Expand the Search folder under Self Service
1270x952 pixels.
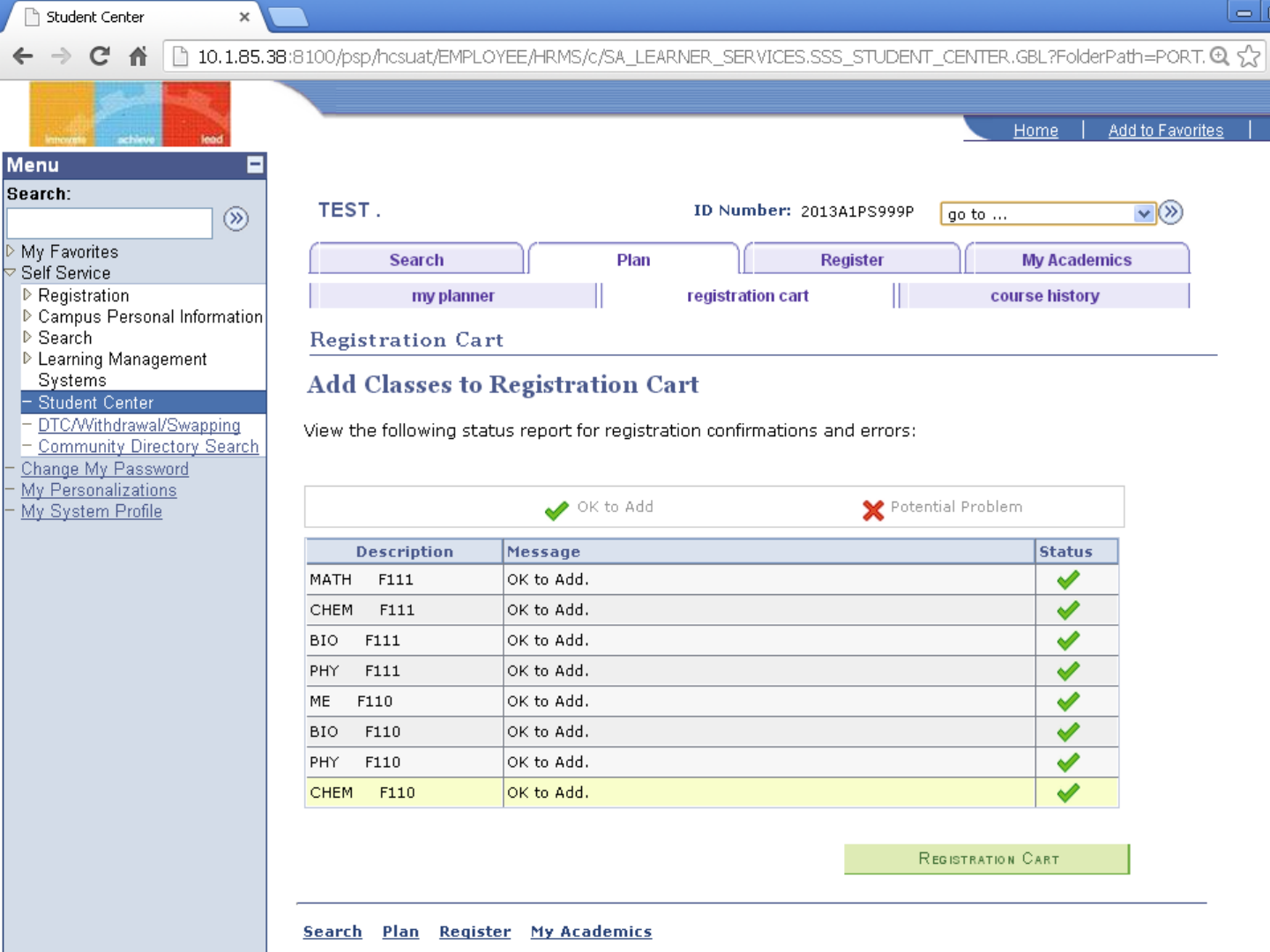(x=27, y=337)
